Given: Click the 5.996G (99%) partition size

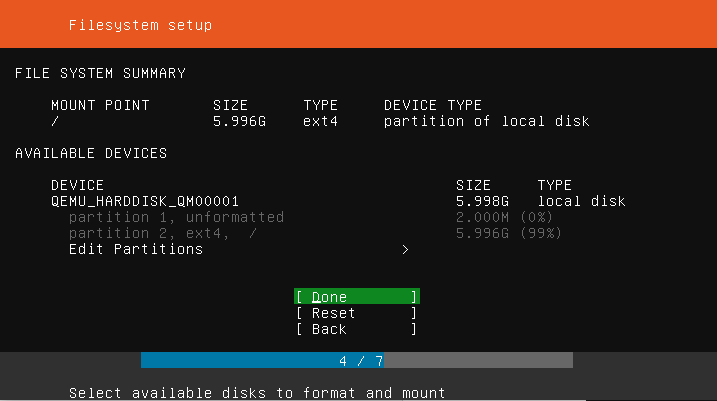Looking at the screenshot, I should [x=508, y=233].
